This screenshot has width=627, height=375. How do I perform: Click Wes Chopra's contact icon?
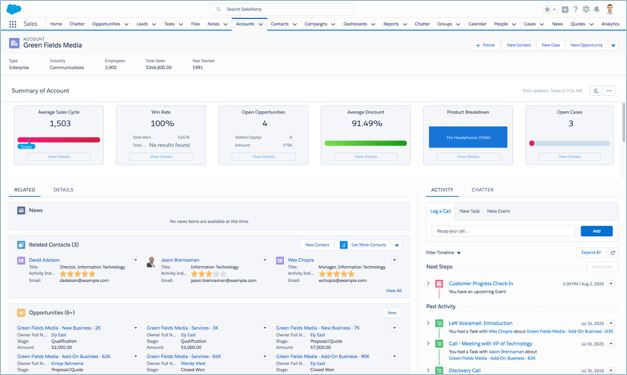click(x=280, y=261)
